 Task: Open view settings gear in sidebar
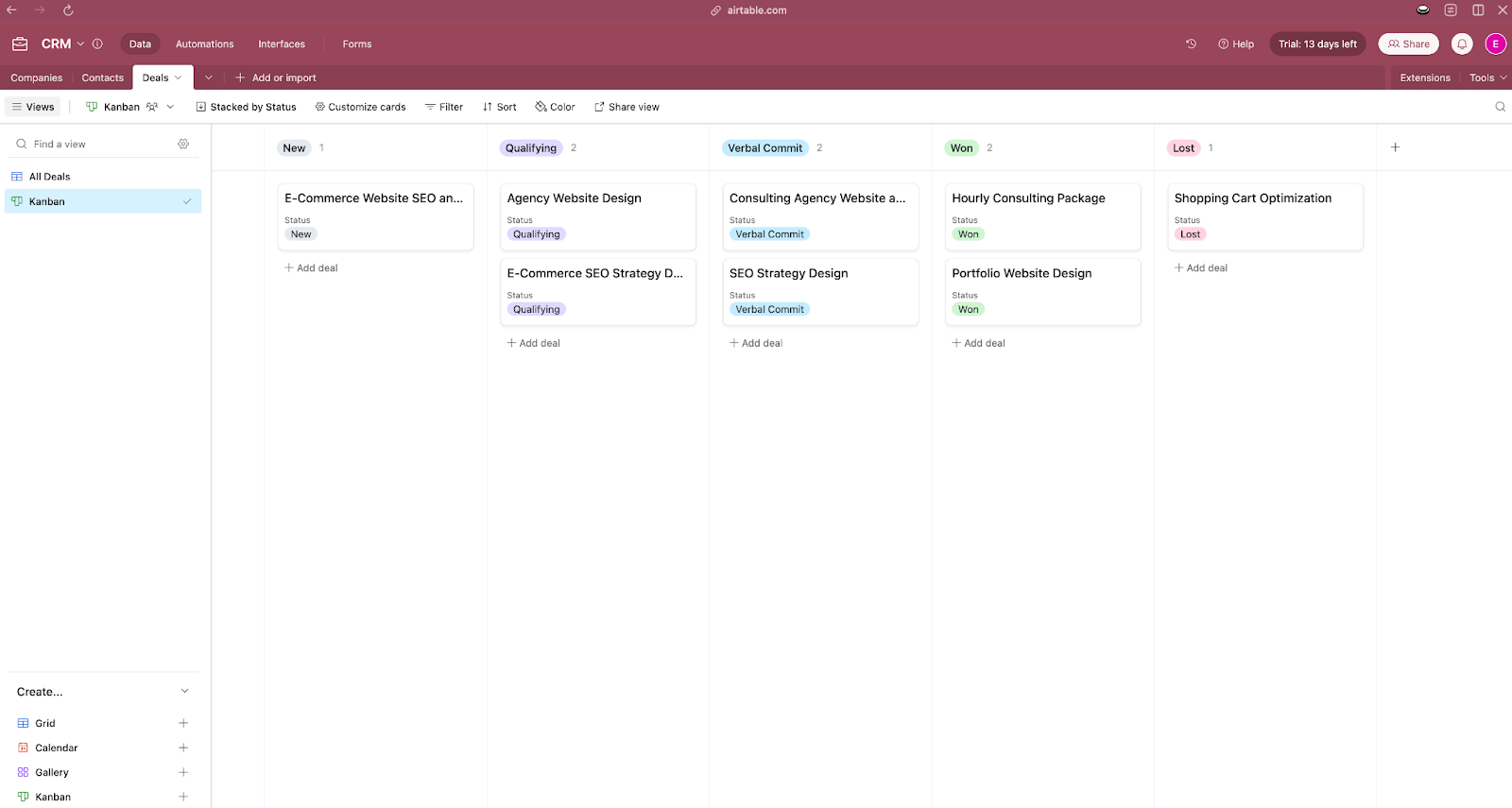(x=183, y=144)
